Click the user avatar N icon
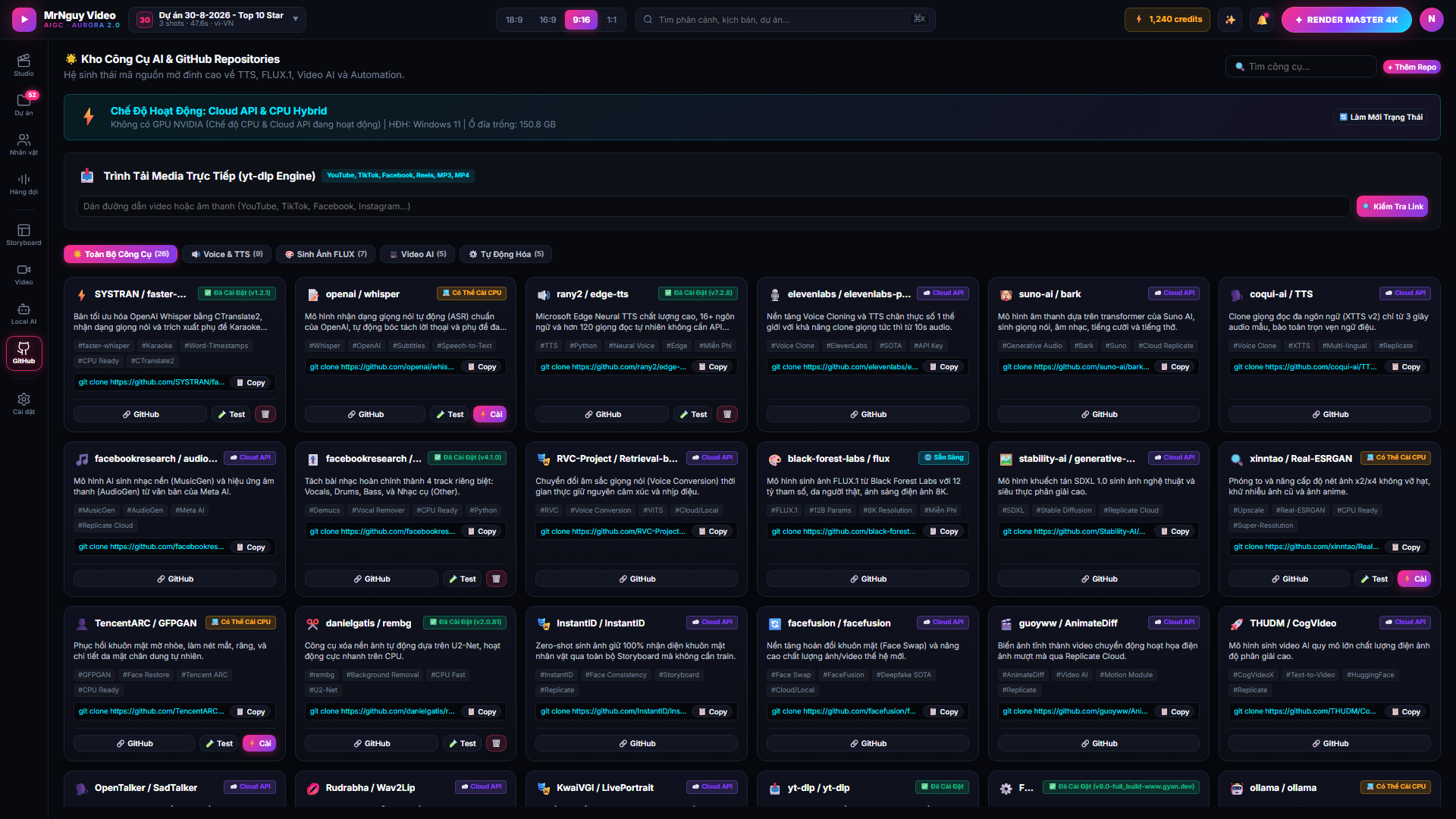Viewport: 1456px width, 819px height. pos(1431,19)
